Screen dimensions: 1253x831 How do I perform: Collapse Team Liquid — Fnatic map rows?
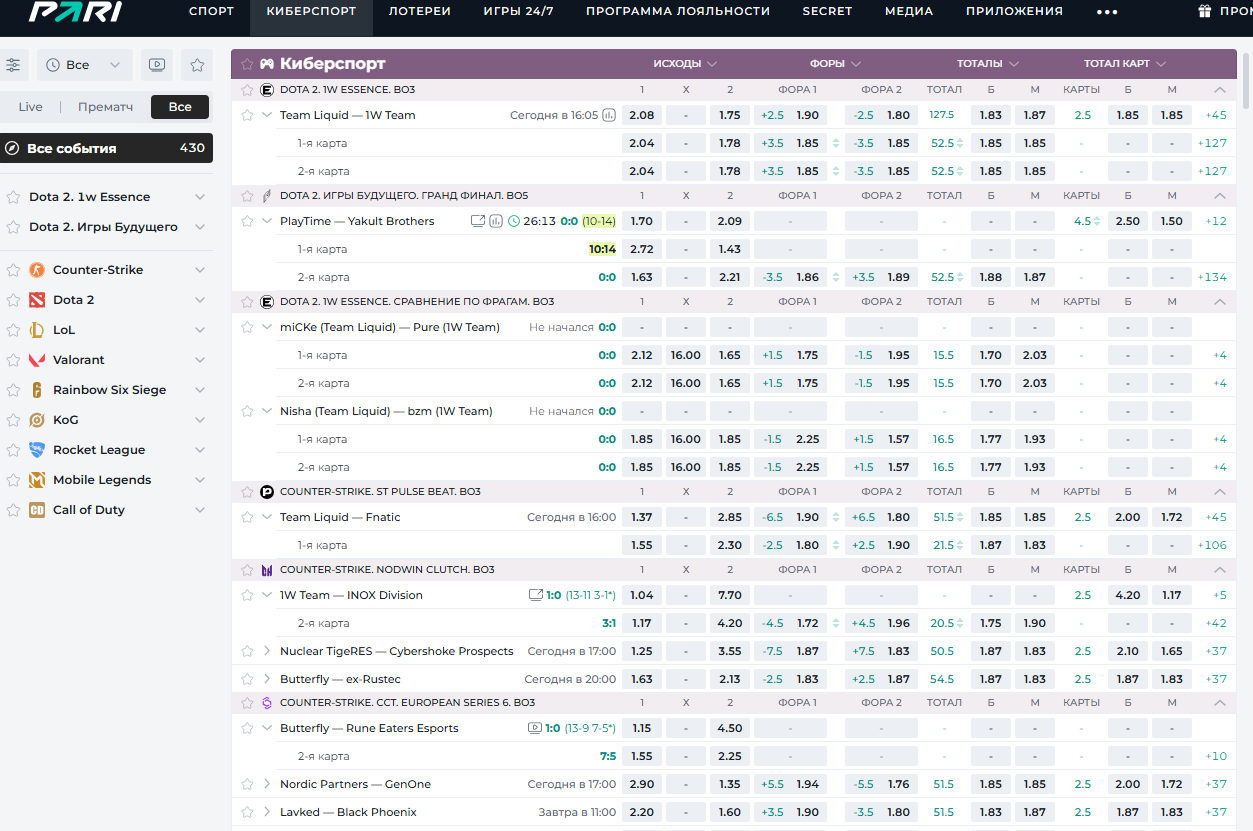point(267,517)
